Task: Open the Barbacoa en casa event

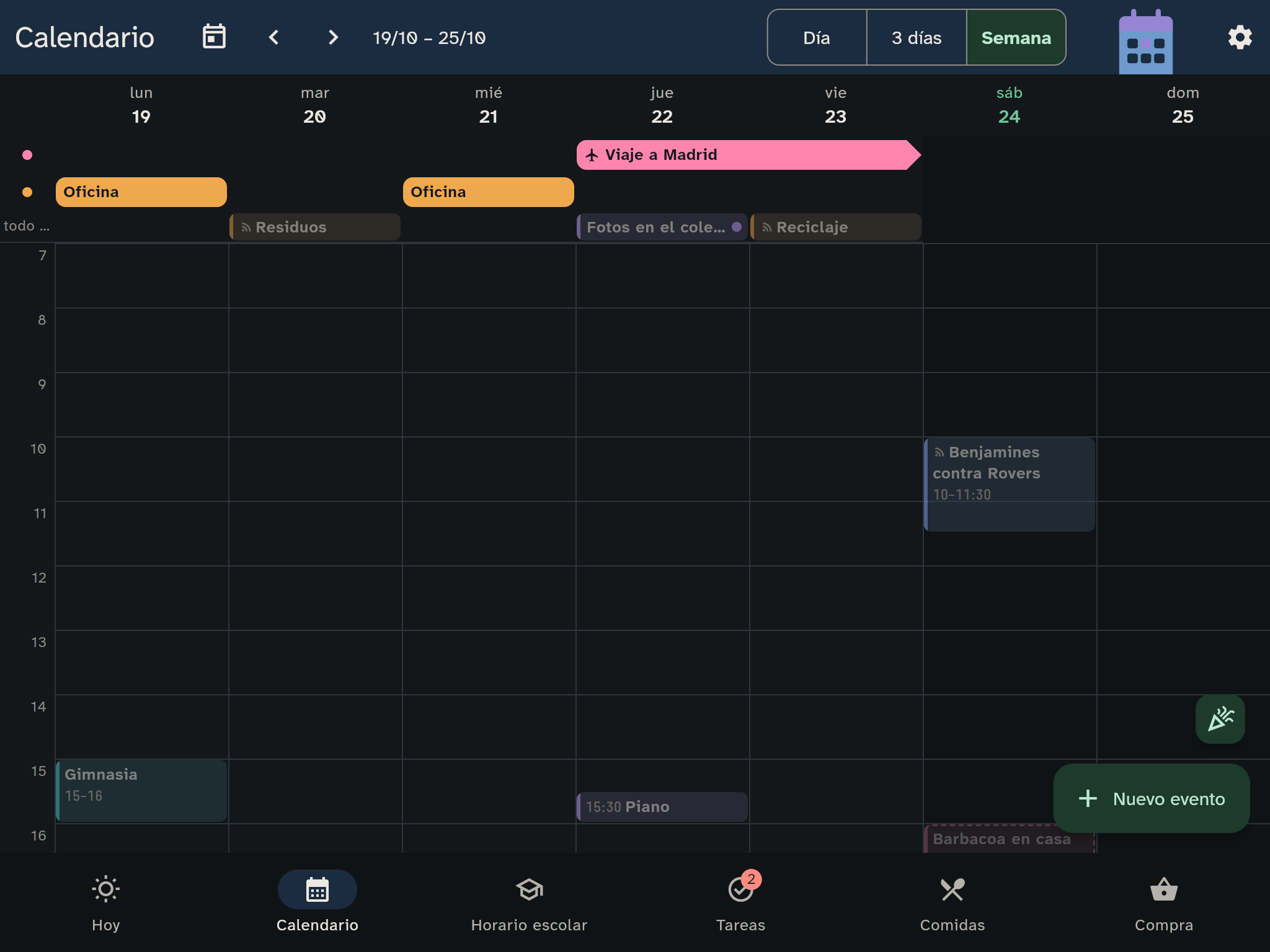Action: tap(1010, 839)
